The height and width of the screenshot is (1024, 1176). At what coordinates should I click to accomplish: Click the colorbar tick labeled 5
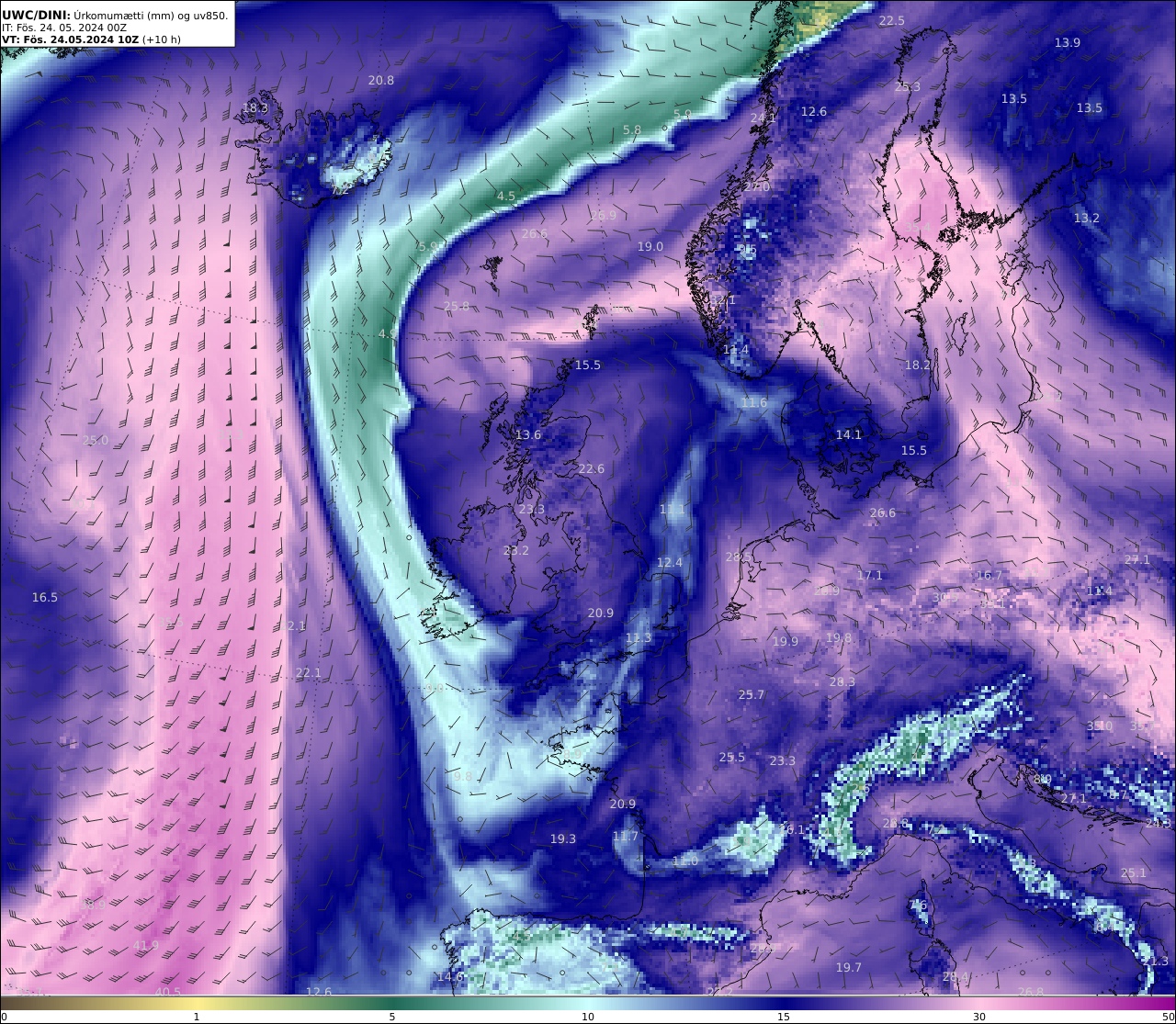[x=392, y=1017]
